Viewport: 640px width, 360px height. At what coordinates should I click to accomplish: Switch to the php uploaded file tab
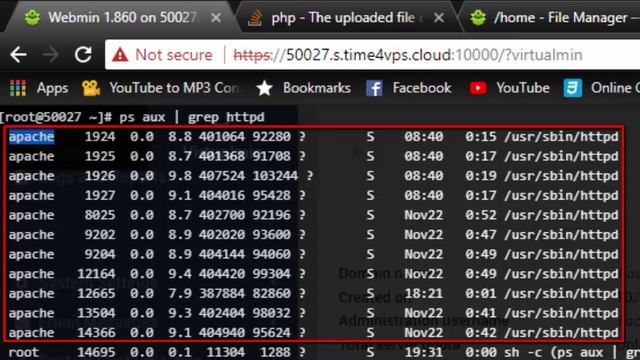pos(347,18)
